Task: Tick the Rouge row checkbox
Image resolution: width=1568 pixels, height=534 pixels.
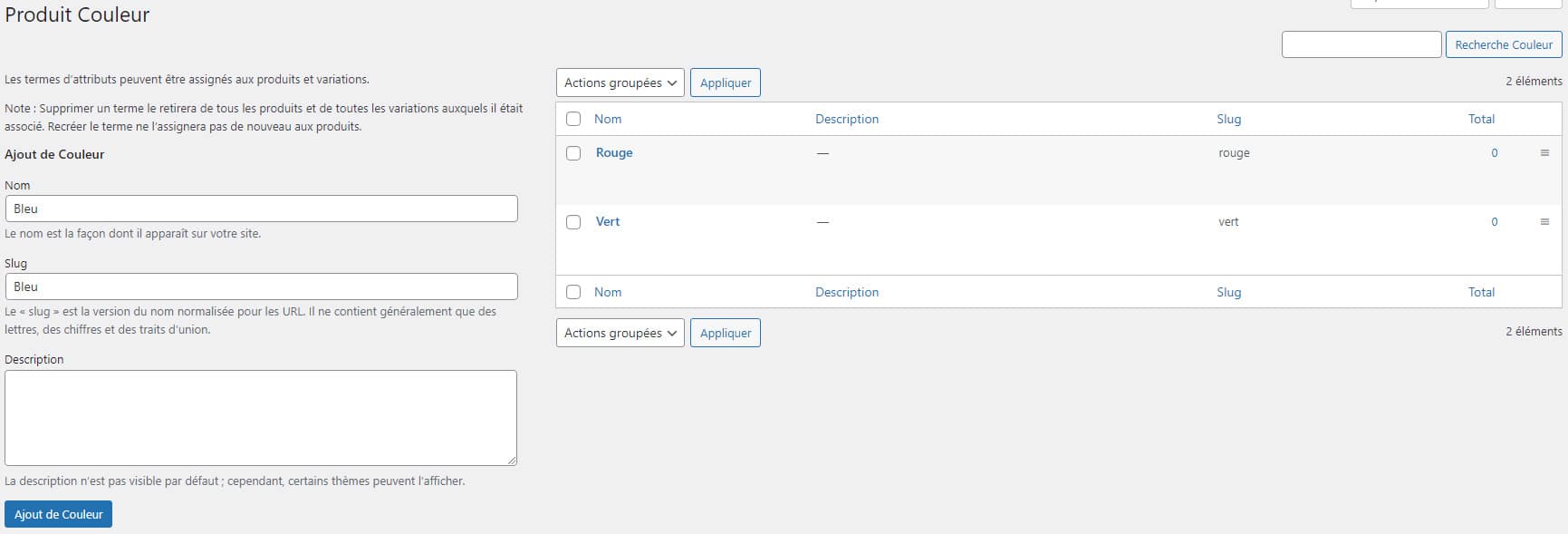Action: click(x=573, y=153)
